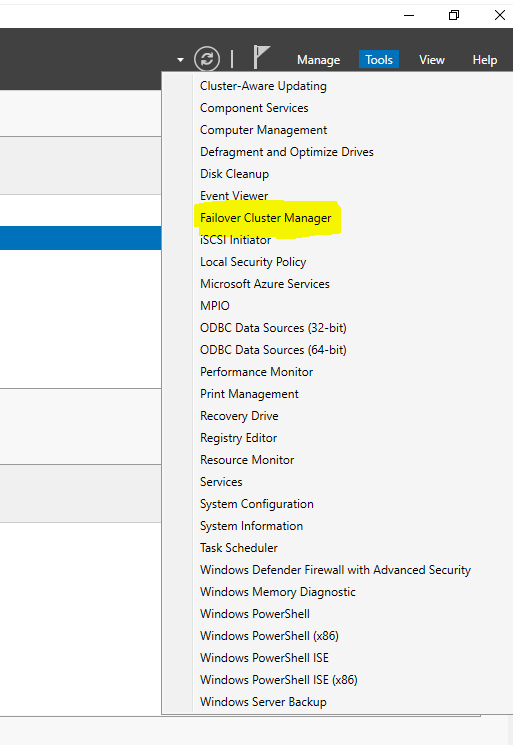Launch iSCSI Initiator
Screen dimensions: 513x745
point(235,240)
